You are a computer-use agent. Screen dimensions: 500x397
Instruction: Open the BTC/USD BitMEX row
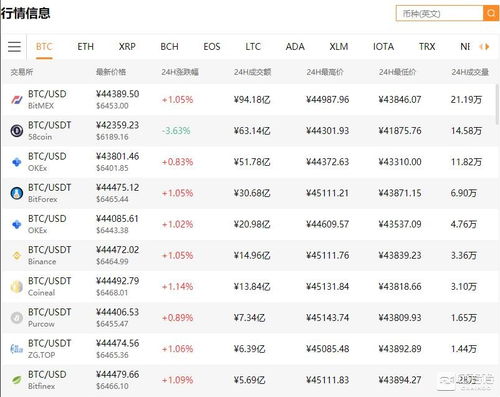[249, 99]
